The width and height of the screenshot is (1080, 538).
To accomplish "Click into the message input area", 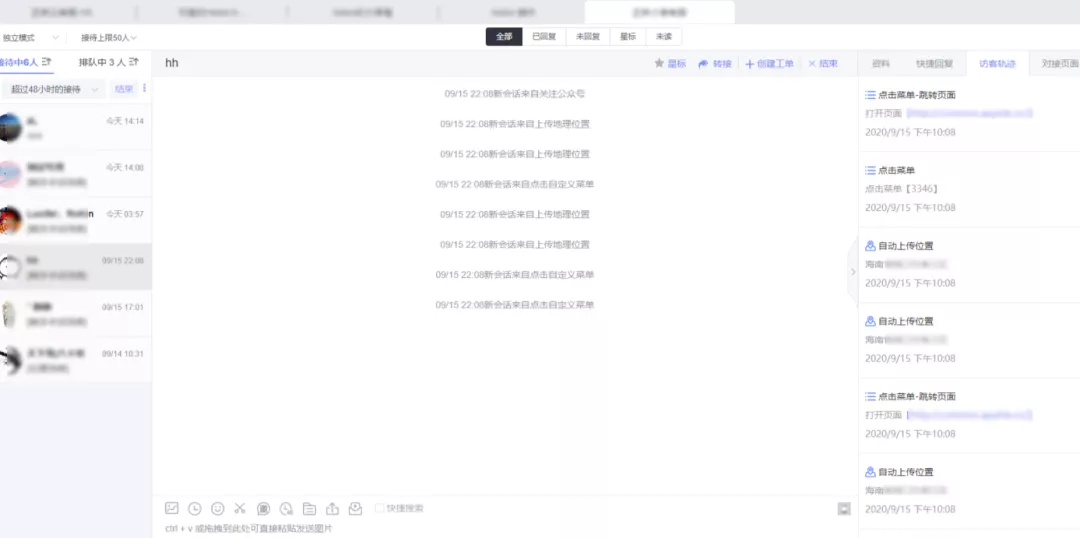I will (505, 529).
